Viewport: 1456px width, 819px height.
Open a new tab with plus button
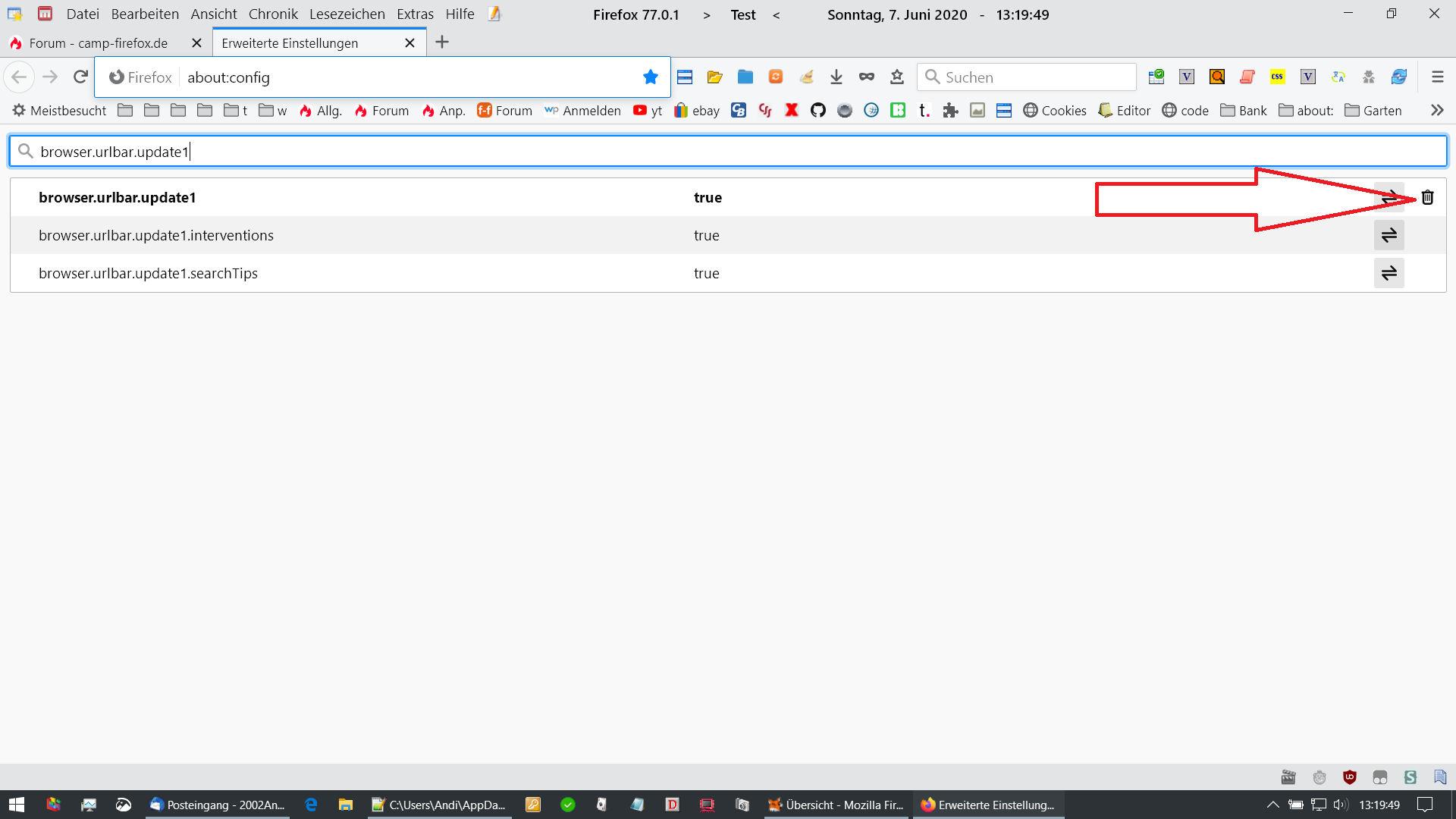pos(442,42)
